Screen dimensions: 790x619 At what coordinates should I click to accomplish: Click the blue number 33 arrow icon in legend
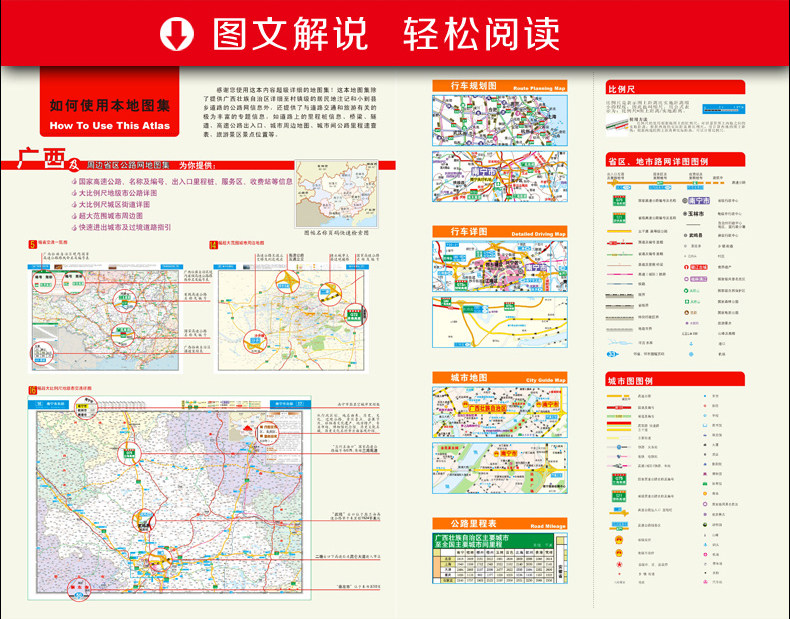pyautogui.click(x=612, y=354)
